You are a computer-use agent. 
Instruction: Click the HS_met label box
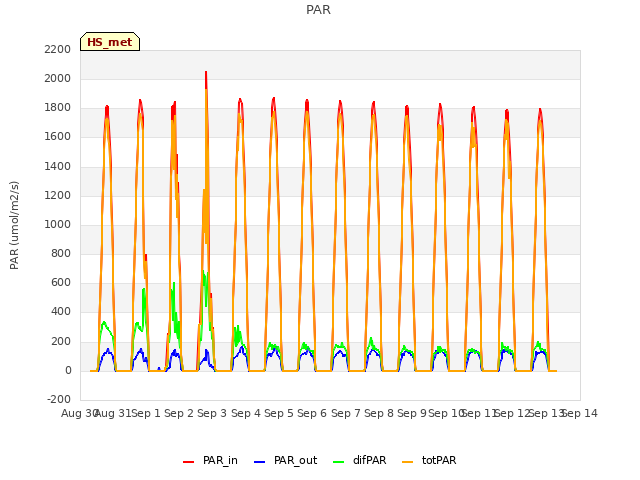(x=110, y=42)
